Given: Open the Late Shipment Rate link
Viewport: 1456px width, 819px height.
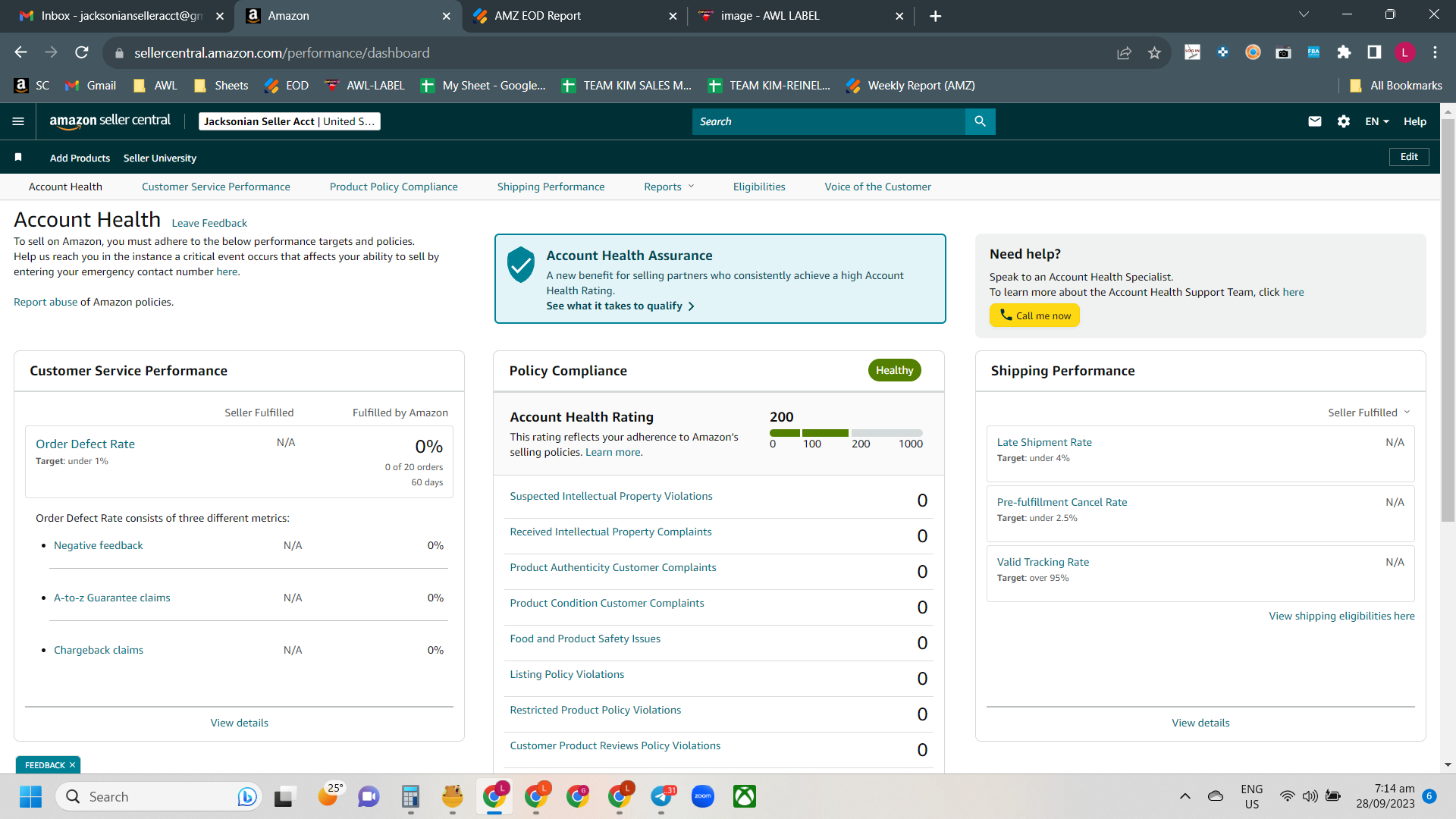Looking at the screenshot, I should 1044,442.
